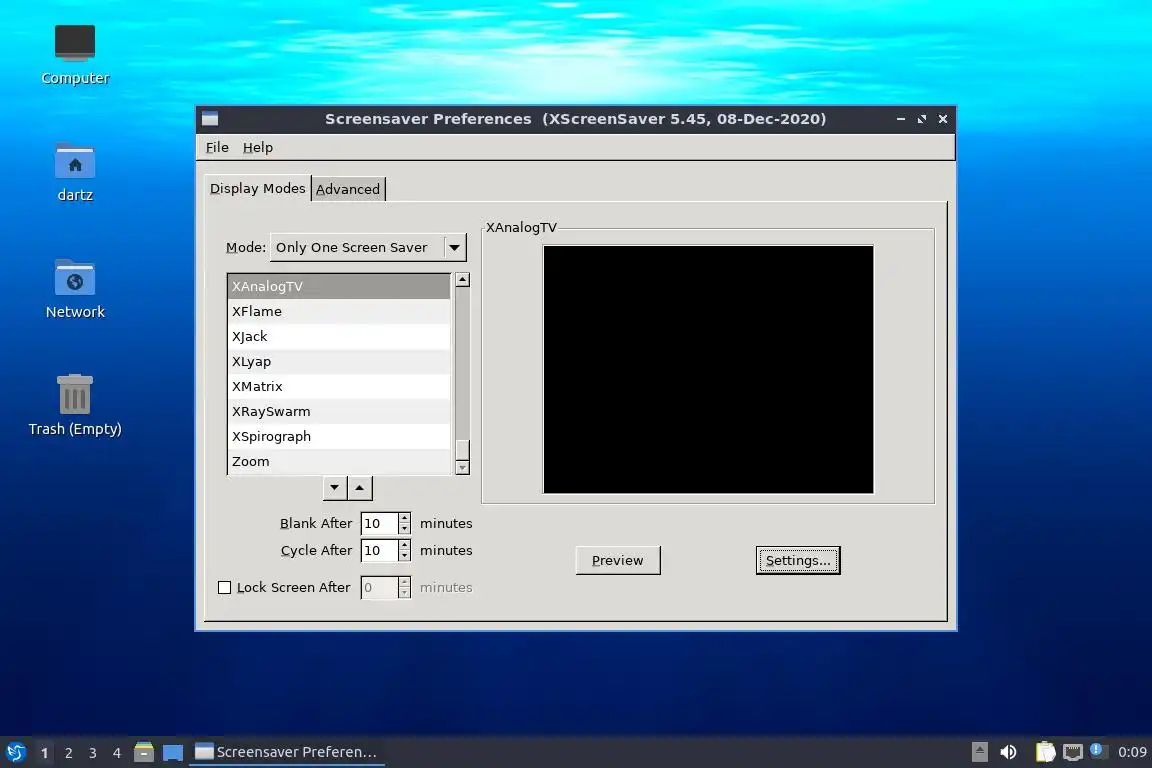Click the show desktop taskbar icon
The image size is (1152, 768).
click(x=173, y=752)
